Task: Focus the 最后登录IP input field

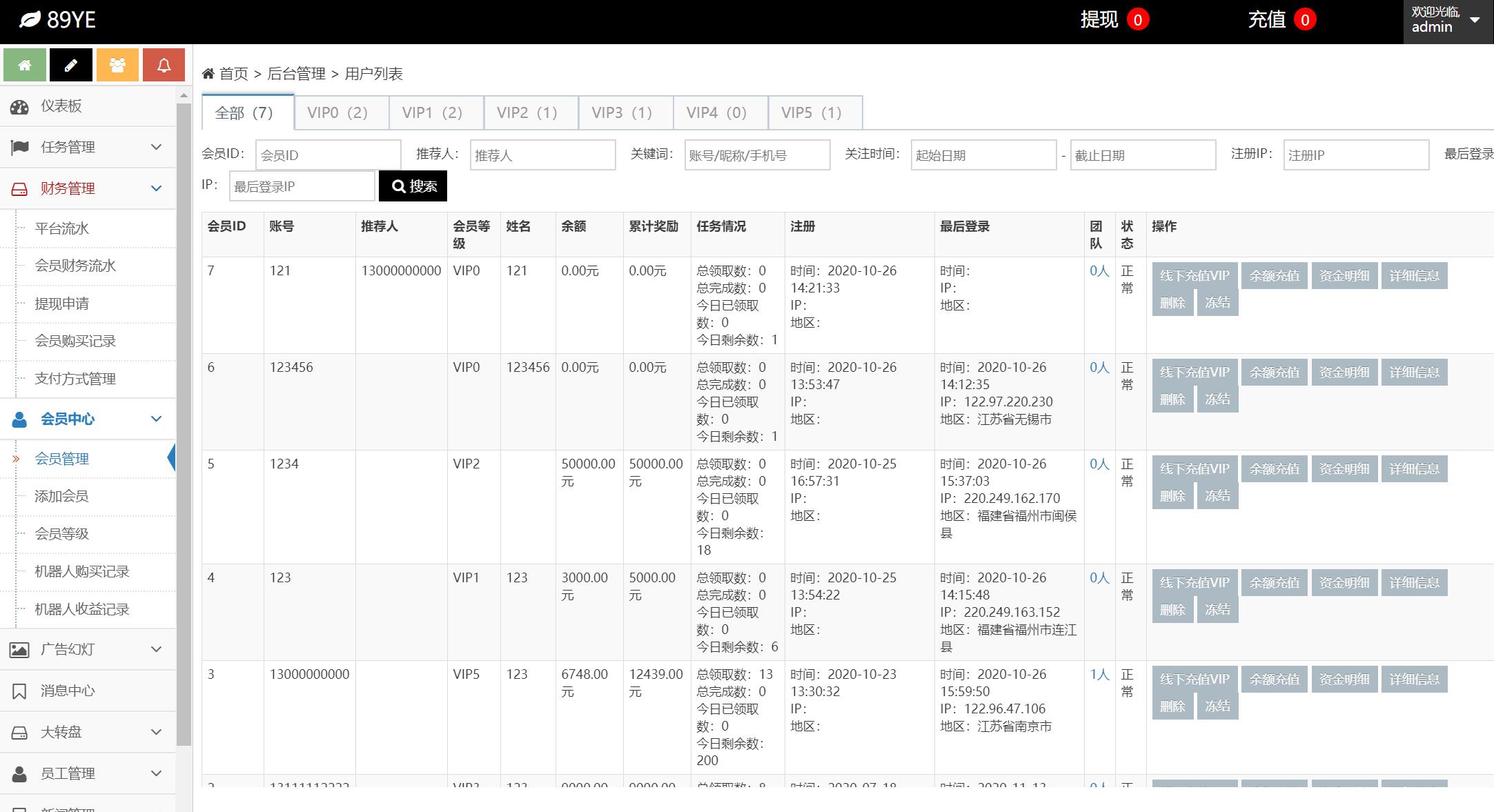Action: tap(302, 186)
